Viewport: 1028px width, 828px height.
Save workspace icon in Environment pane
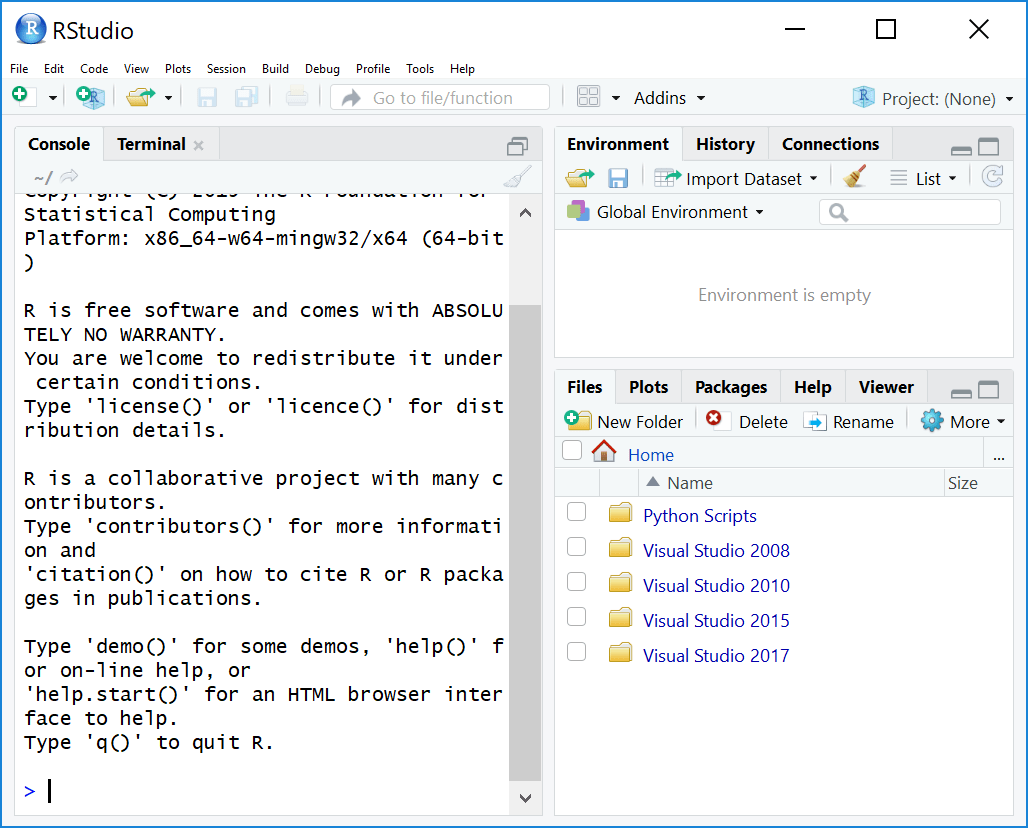pyautogui.click(x=618, y=178)
